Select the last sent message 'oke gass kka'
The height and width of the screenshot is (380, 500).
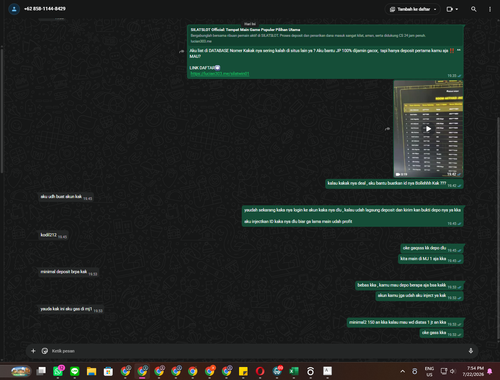click(x=442, y=333)
